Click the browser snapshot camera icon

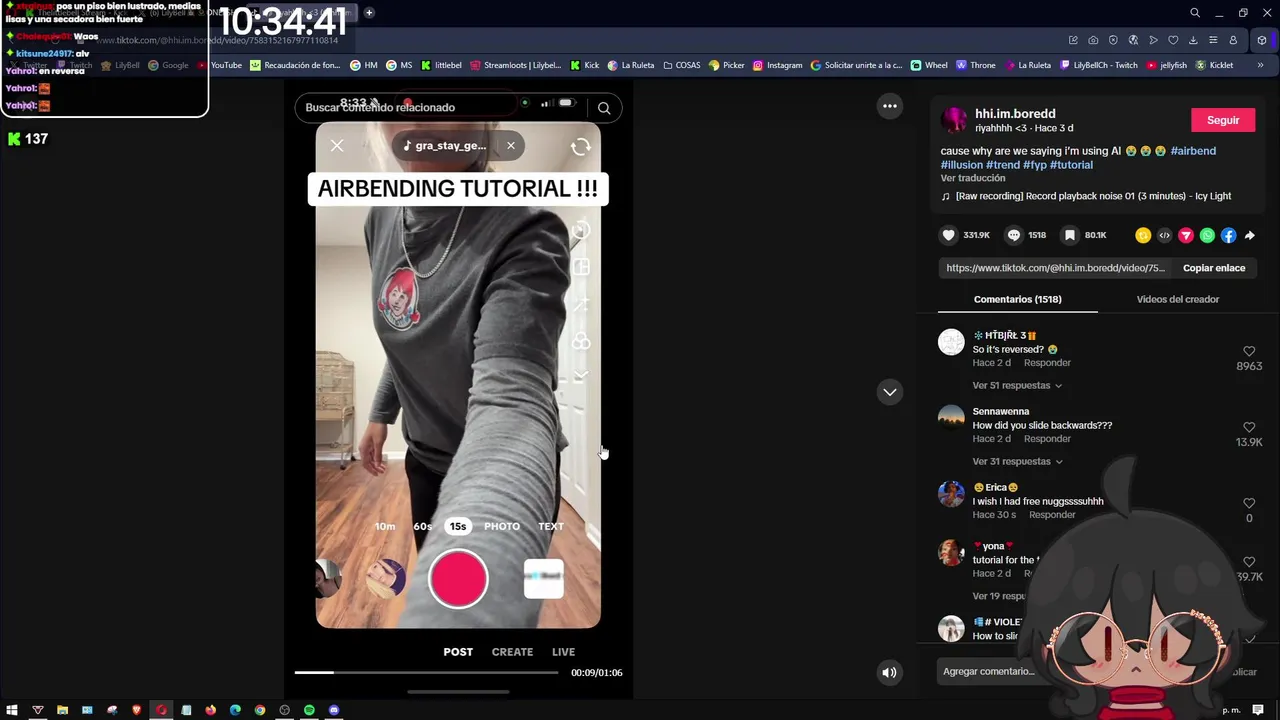click(x=1093, y=40)
